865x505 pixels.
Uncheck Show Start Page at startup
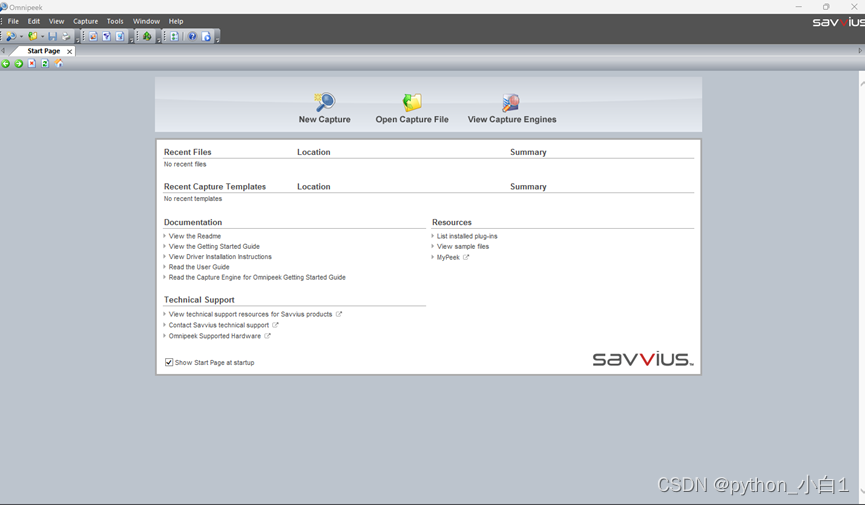[x=169, y=363]
